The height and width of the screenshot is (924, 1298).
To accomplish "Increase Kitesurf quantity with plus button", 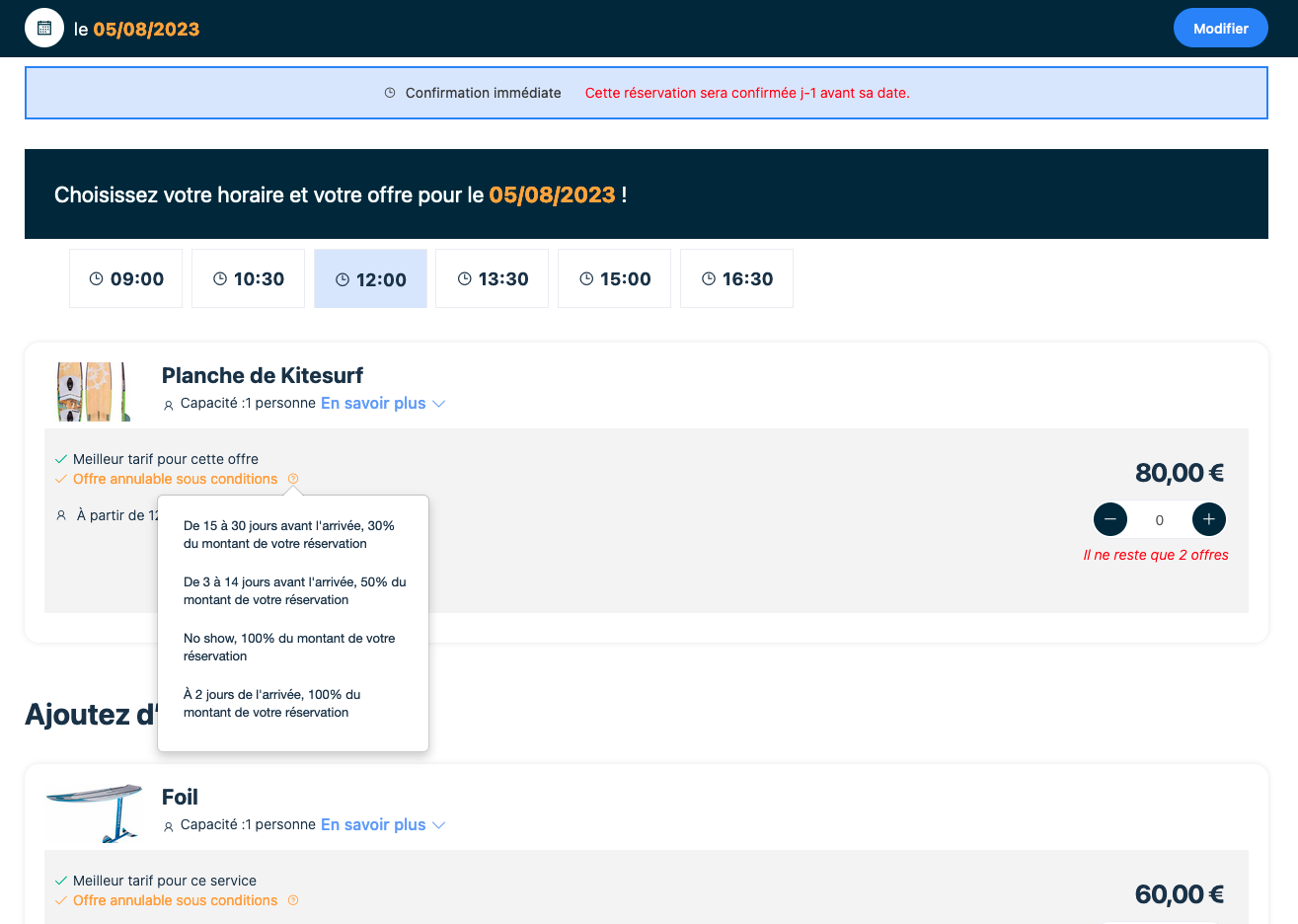I will (1209, 519).
